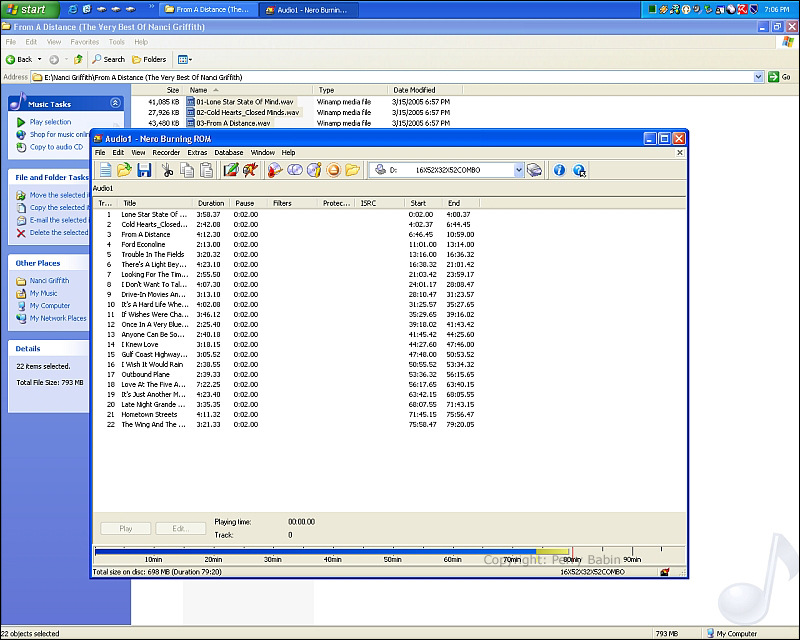
Task: Close the Audio1 document with inner X
Action: click(x=680, y=153)
